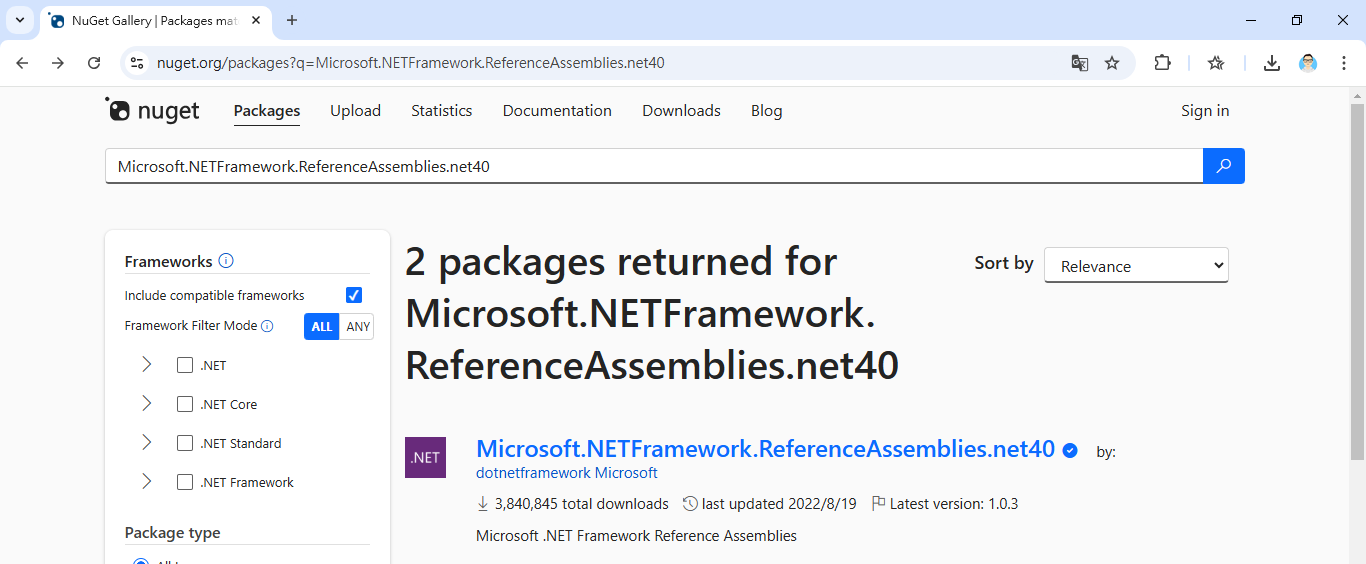The image size is (1366, 564).
Task: Set Framework Filter Mode to ANY
Action: pos(357,326)
